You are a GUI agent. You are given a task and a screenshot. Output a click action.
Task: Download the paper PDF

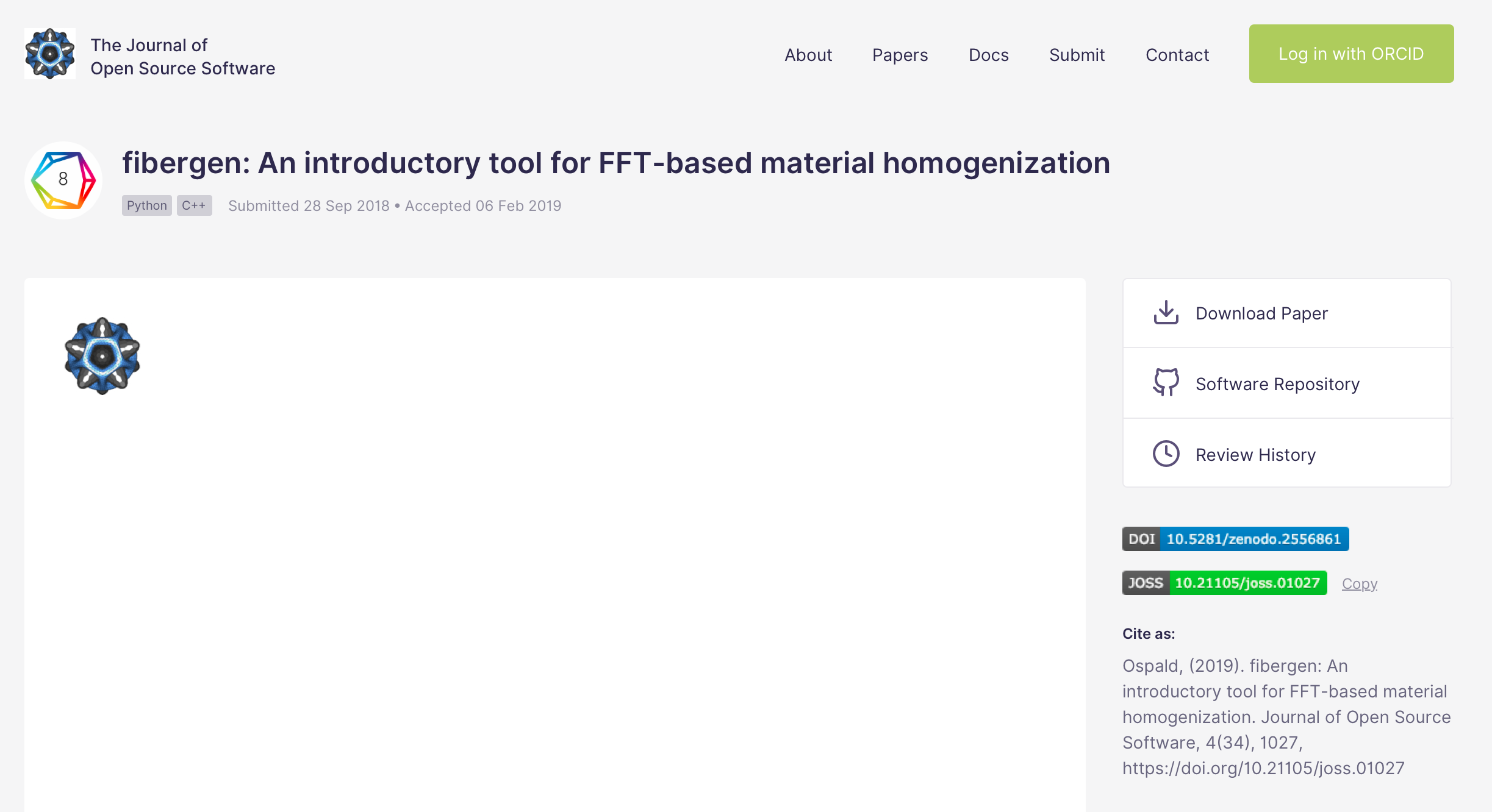1287,313
